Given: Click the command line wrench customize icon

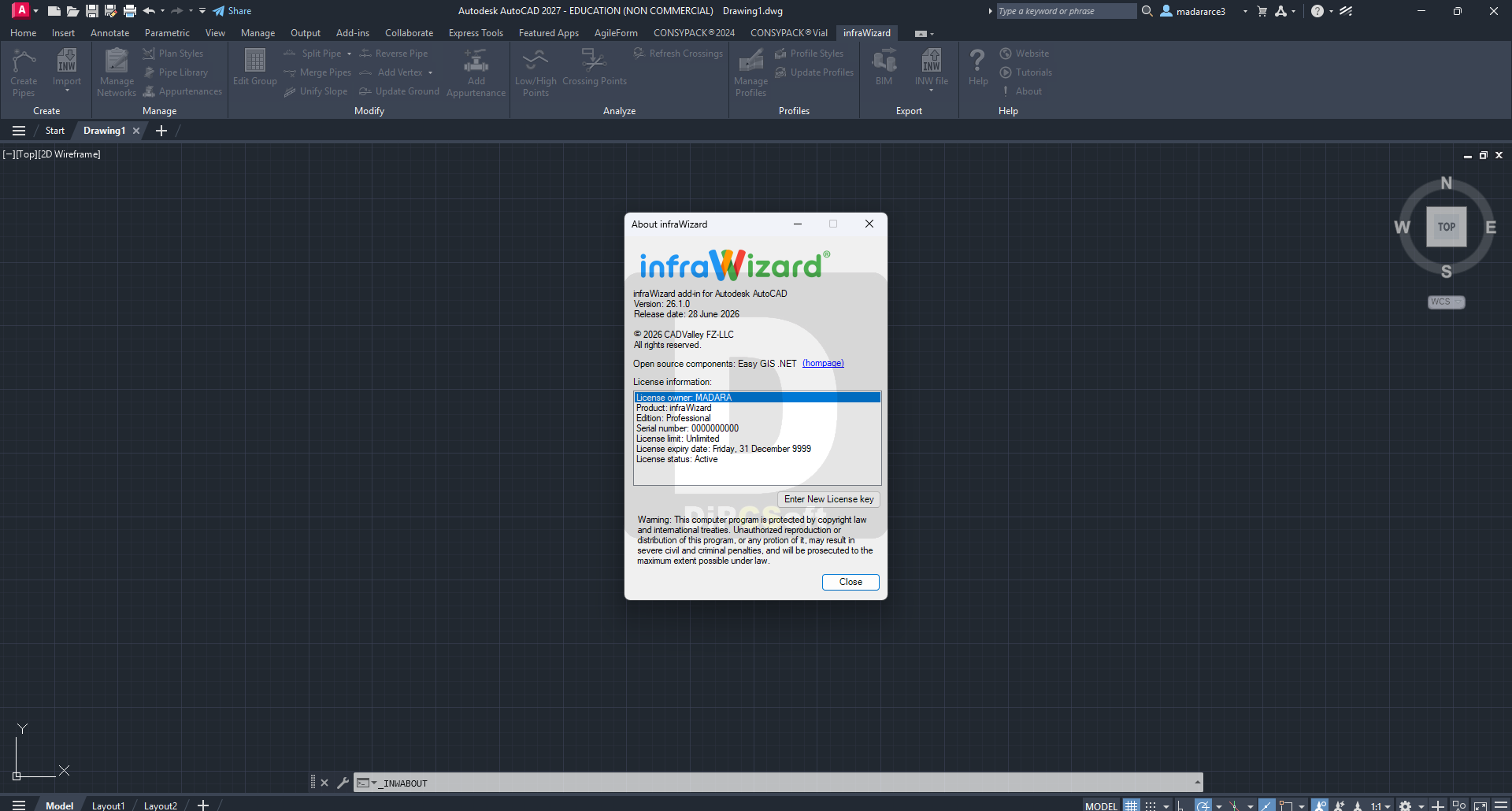Looking at the screenshot, I should 343,783.
